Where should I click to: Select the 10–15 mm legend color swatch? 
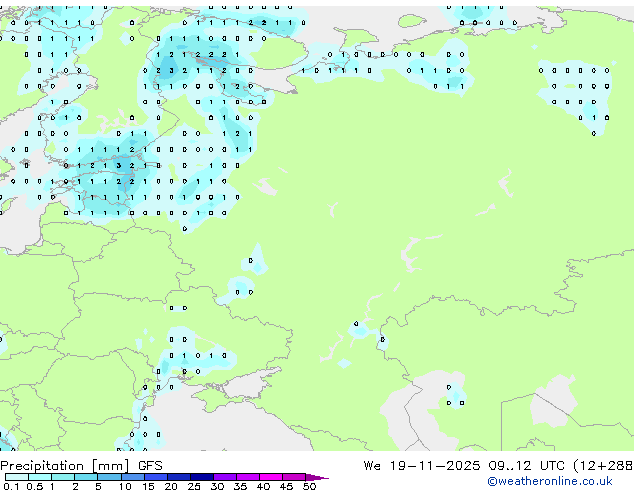point(133,477)
